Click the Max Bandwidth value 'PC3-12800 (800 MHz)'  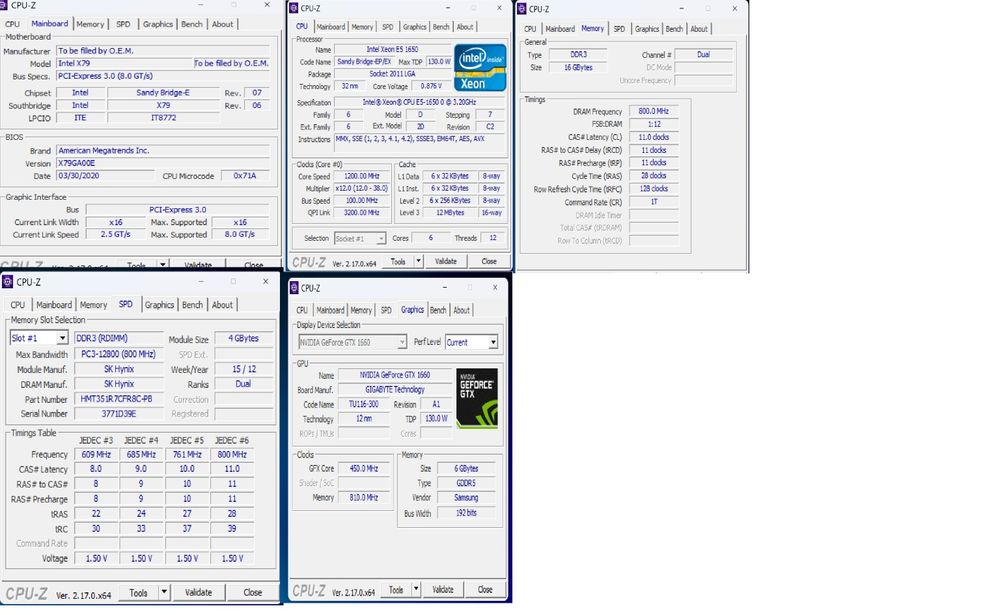point(119,353)
